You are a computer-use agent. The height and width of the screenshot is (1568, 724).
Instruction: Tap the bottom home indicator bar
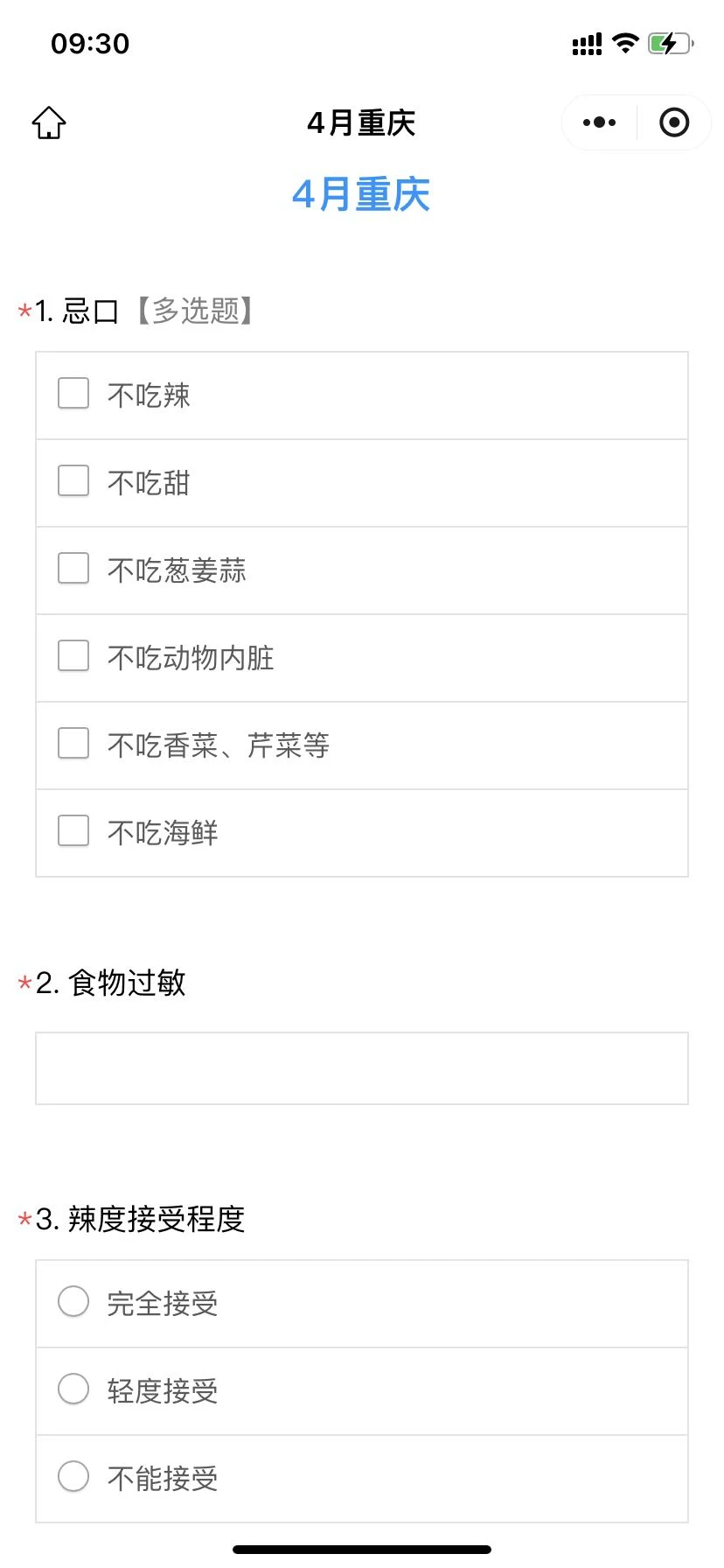point(362,1550)
